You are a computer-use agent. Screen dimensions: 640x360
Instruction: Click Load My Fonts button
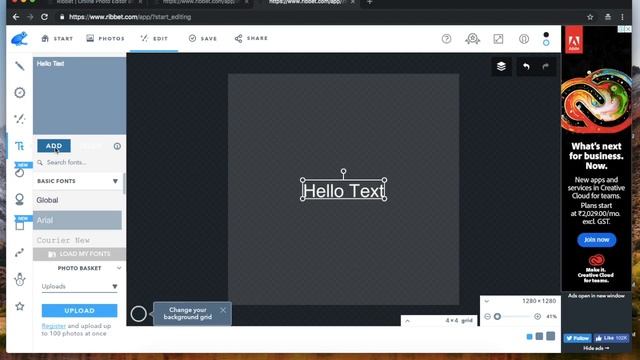click(79, 254)
